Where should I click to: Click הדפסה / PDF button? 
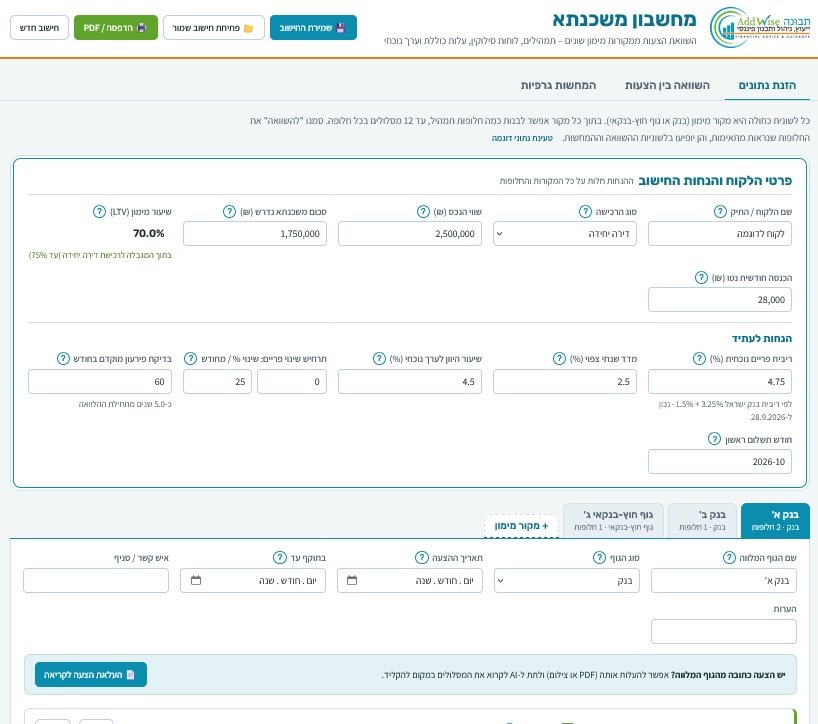pyautogui.click(x=116, y=28)
